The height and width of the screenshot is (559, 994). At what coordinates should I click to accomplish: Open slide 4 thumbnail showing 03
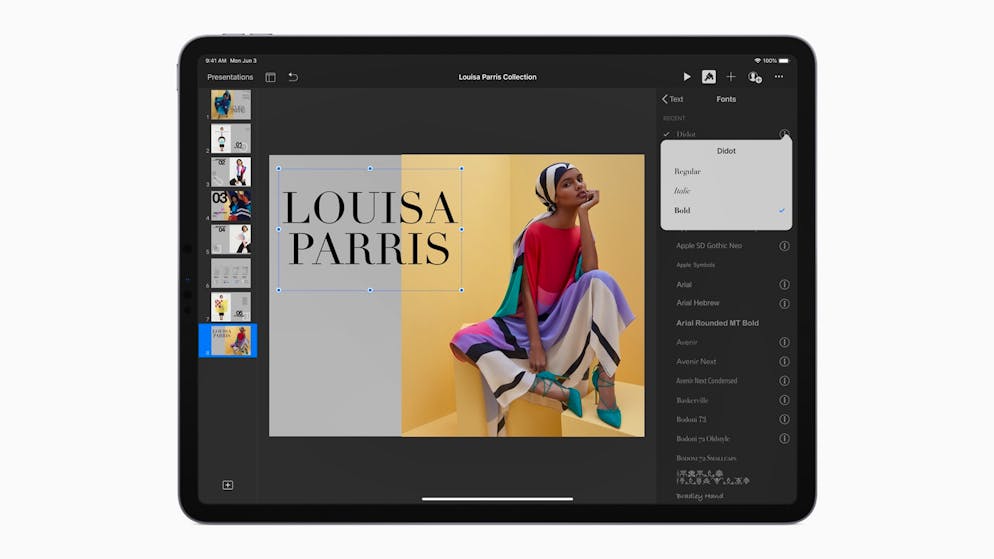[231, 205]
